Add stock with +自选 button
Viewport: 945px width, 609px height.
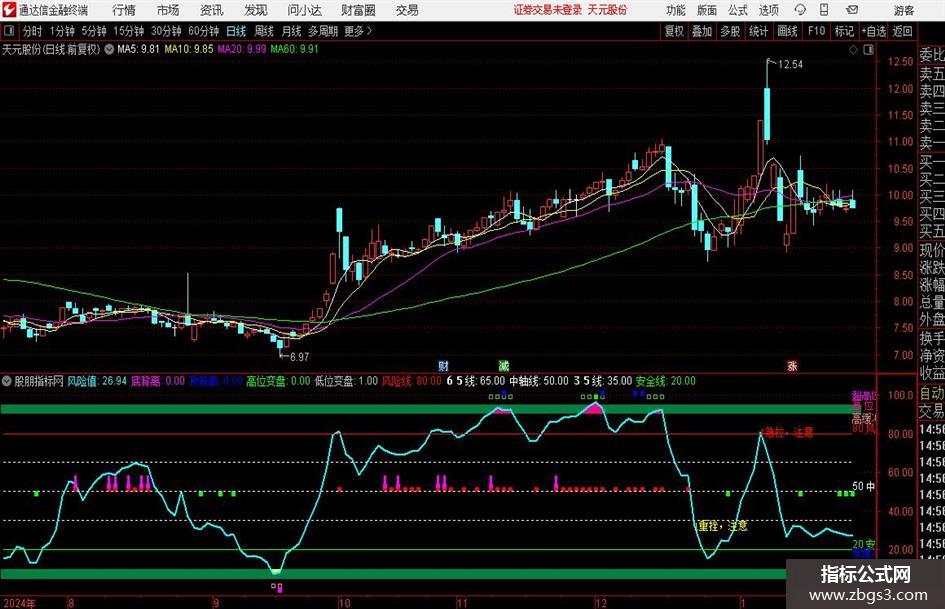coord(874,31)
